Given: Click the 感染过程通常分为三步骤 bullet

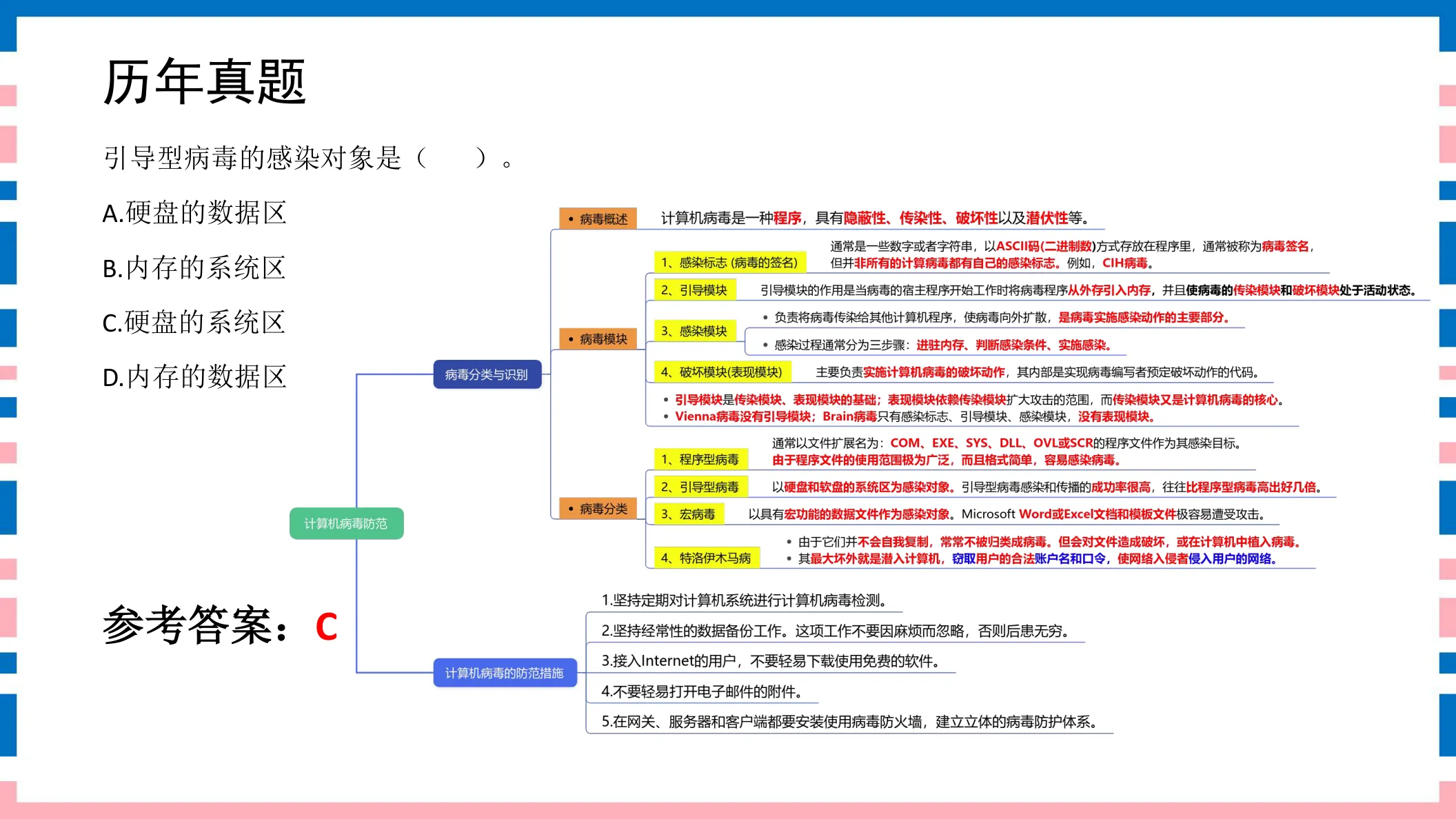Looking at the screenshot, I should coord(937,345).
